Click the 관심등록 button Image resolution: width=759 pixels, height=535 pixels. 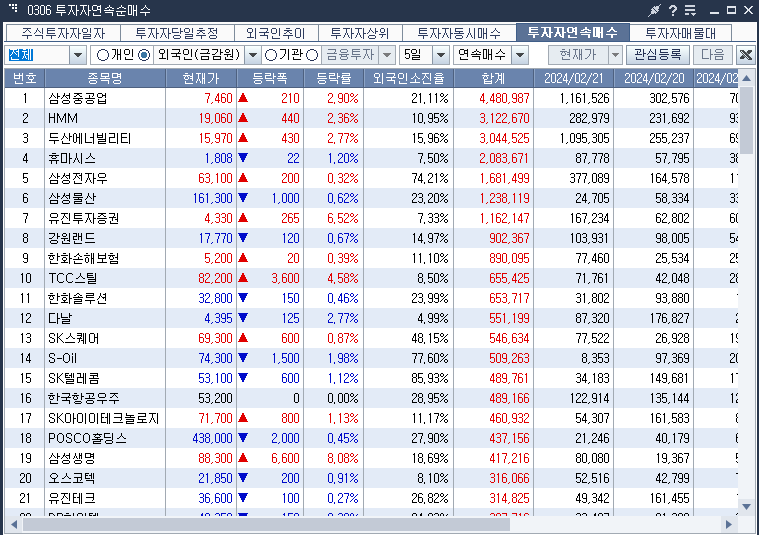658,55
